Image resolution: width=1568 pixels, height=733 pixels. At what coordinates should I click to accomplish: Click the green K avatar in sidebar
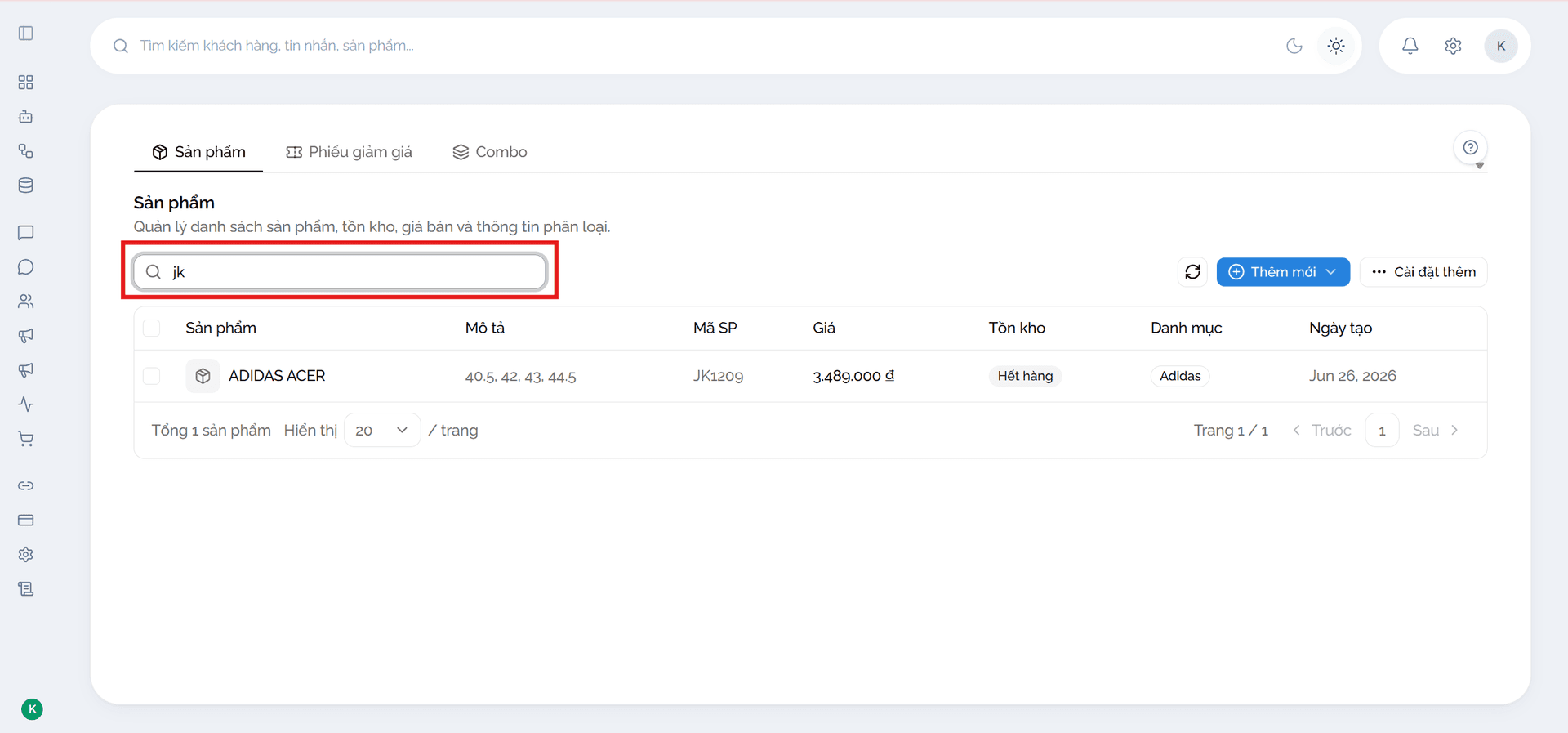point(32,709)
